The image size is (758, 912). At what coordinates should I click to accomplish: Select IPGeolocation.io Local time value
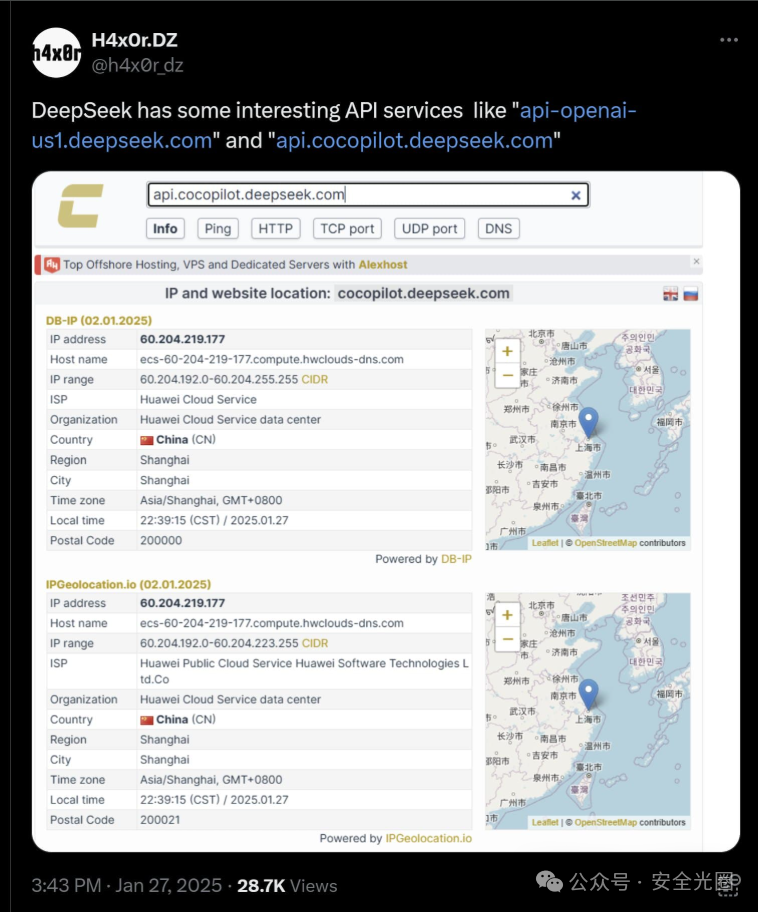point(214,800)
